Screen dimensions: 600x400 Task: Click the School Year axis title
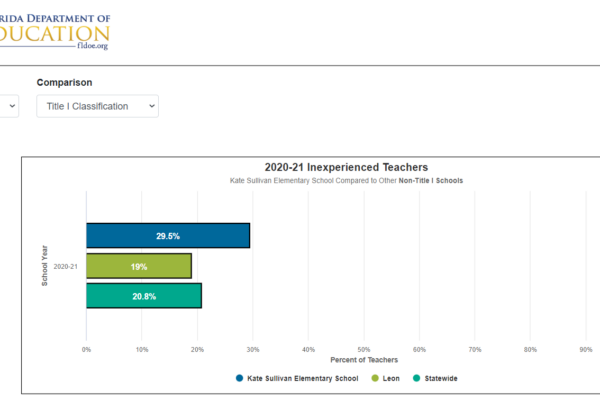44,266
